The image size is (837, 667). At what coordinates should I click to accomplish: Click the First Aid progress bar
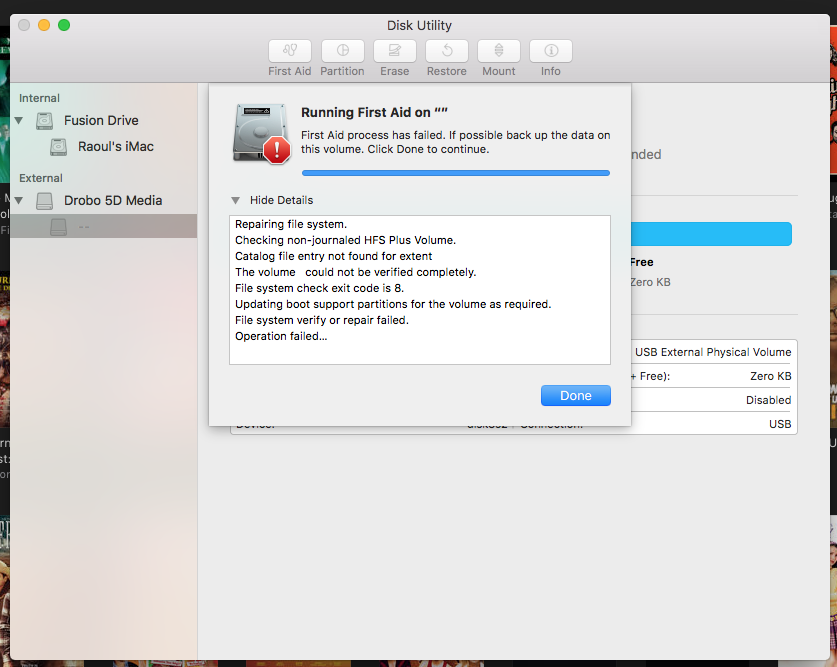pyautogui.click(x=455, y=173)
